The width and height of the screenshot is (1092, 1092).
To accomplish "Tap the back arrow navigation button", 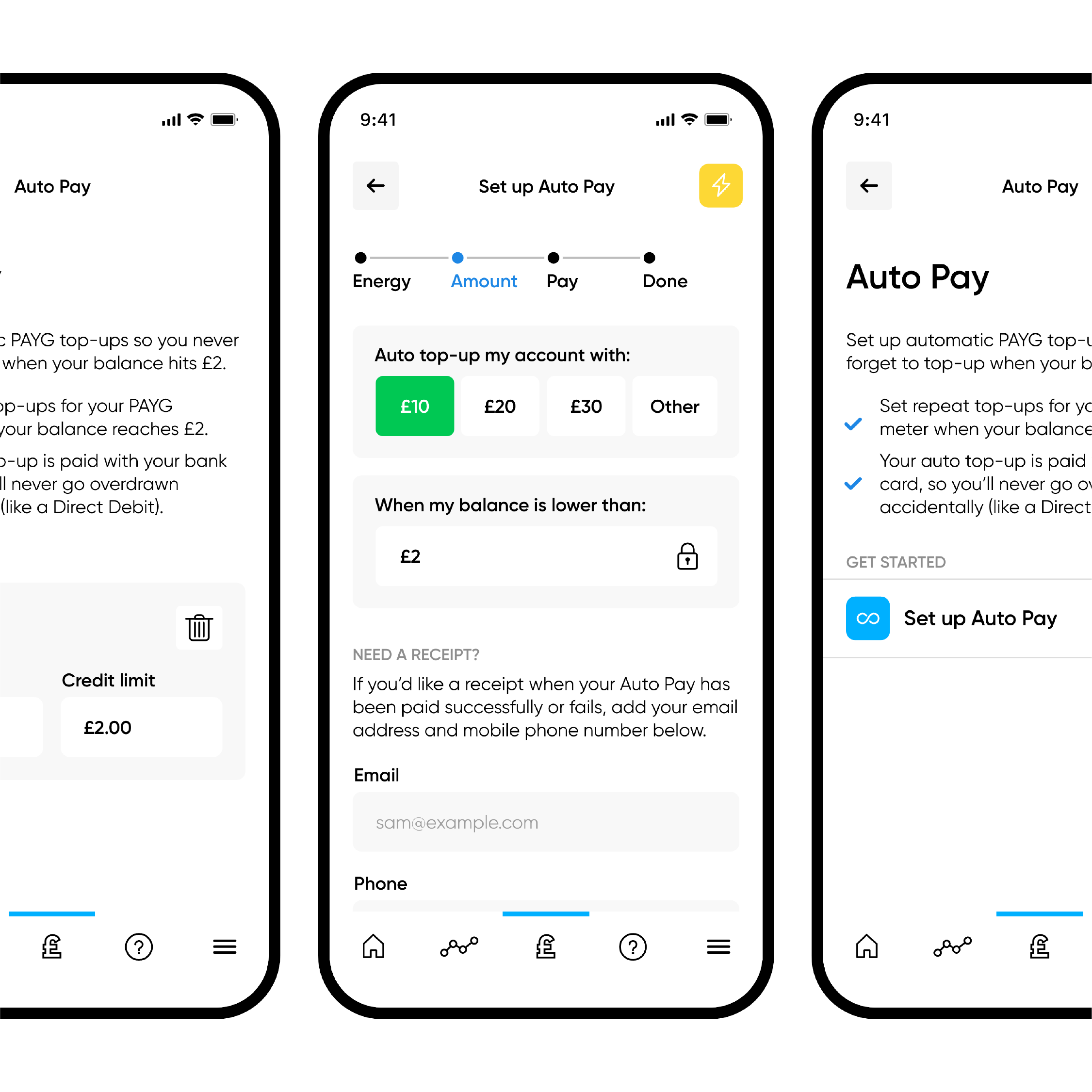I will [378, 184].
